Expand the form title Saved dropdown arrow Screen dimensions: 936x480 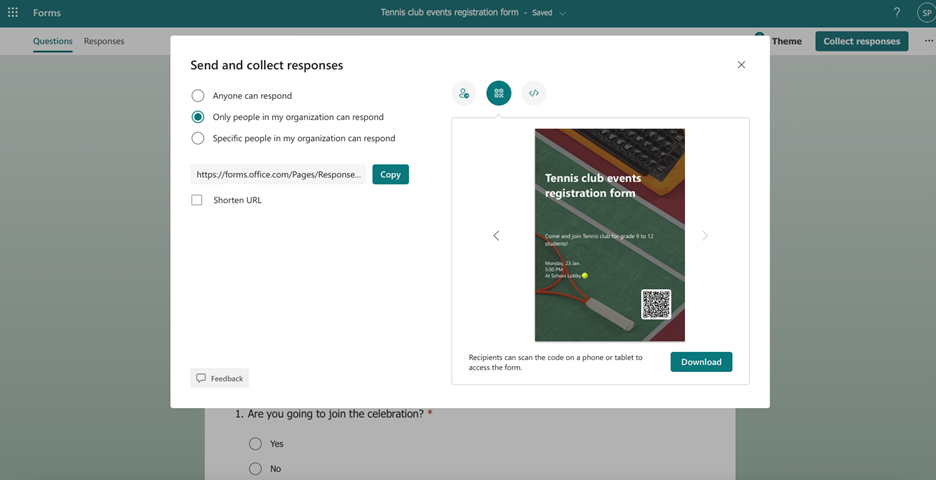(562, 13)
